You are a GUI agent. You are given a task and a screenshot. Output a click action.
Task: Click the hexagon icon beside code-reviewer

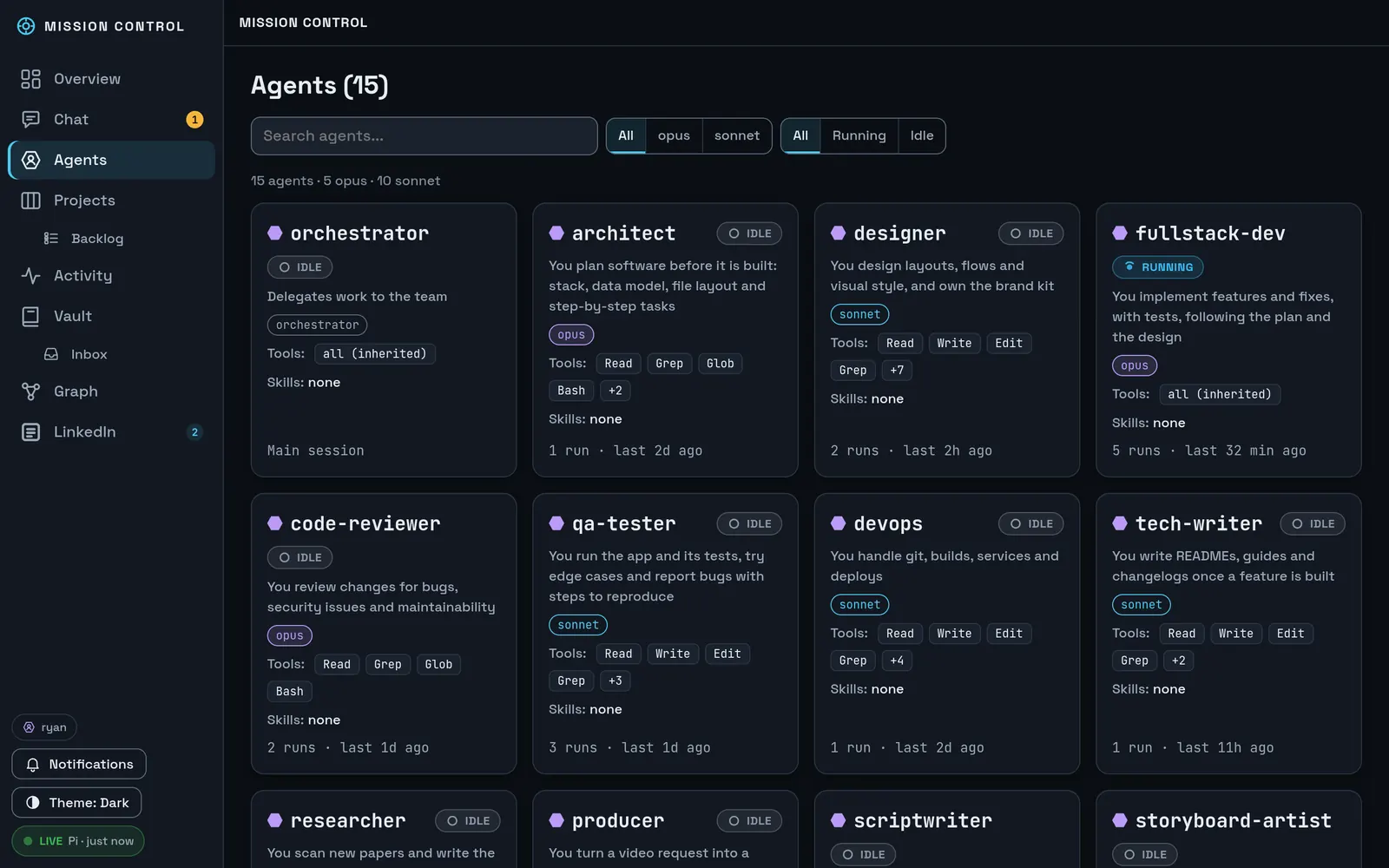pos(275,523)
